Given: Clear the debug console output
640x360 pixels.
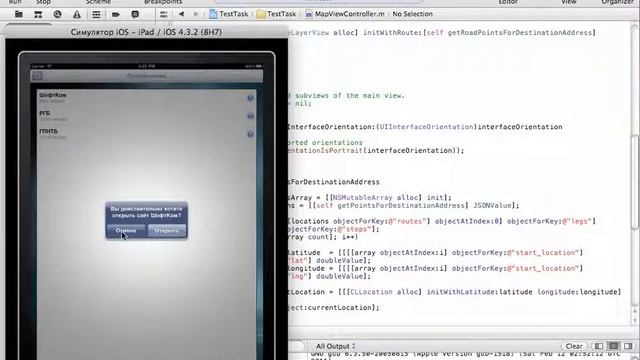Looking at the screenshot, I should tap(573, 346).
